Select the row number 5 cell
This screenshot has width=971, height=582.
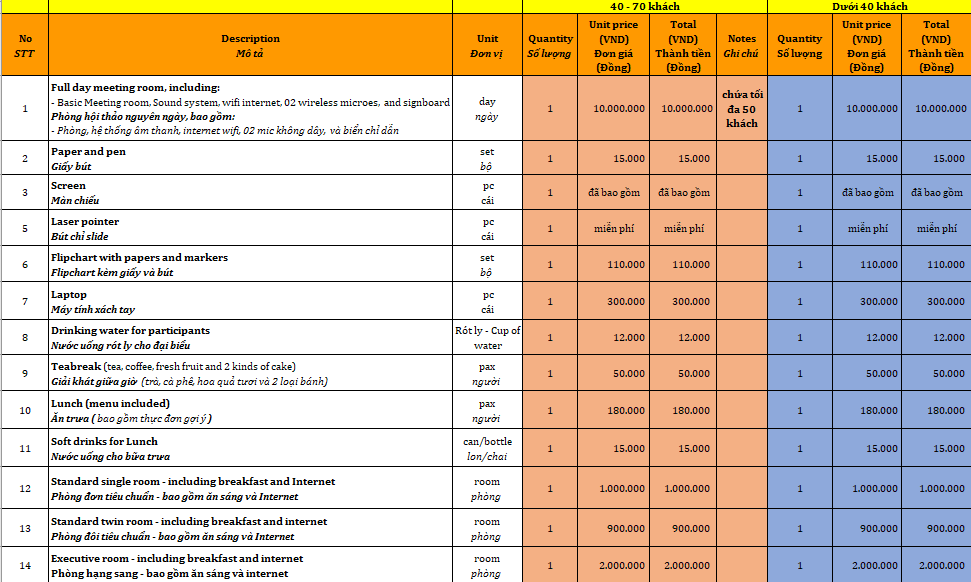click(25, 228)
